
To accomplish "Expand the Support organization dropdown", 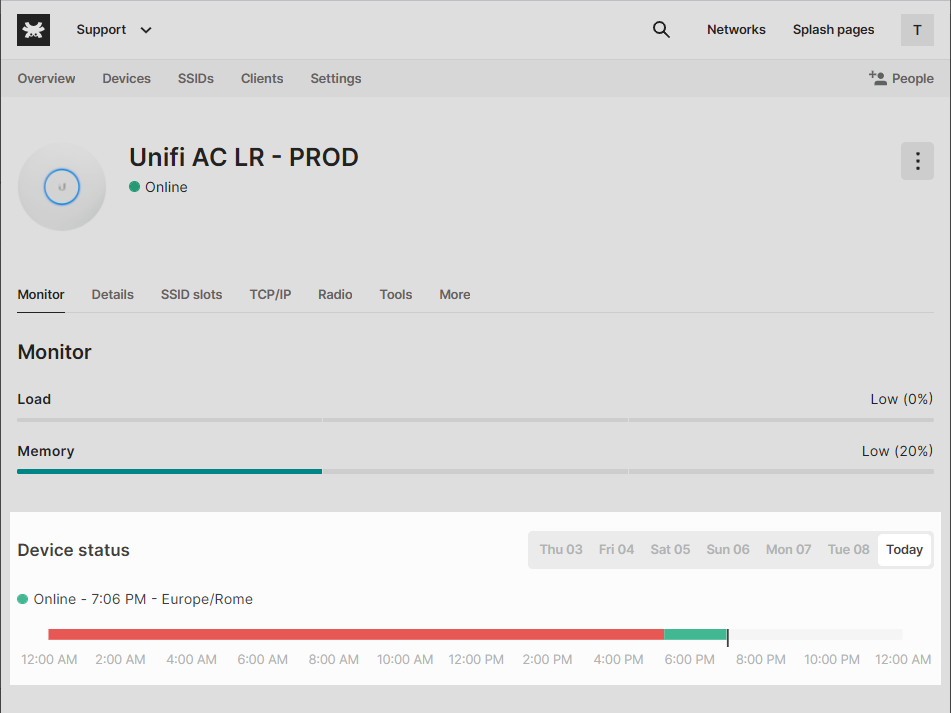I will (114, 30).
